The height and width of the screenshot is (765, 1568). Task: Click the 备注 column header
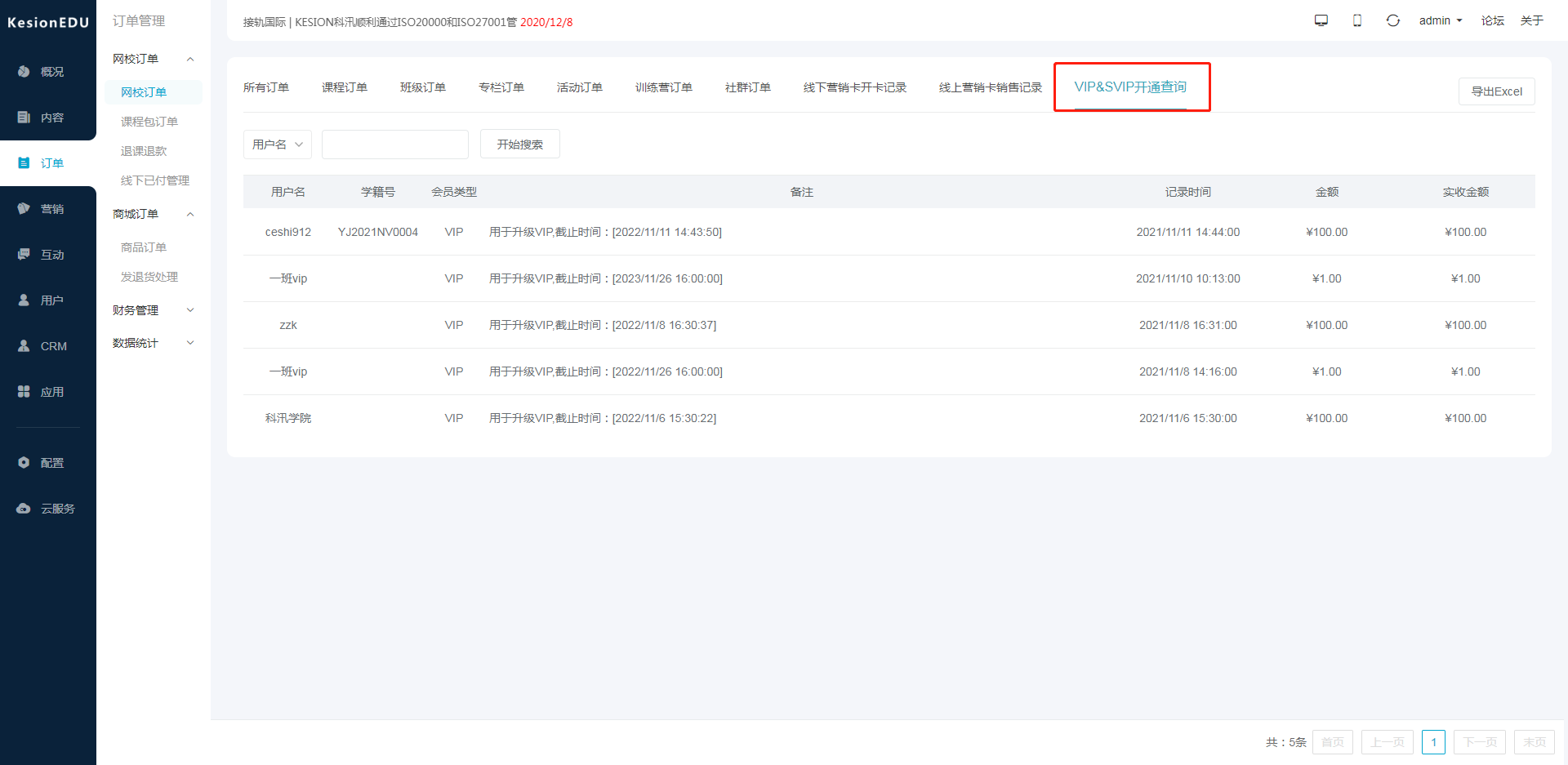coord(802,192)
